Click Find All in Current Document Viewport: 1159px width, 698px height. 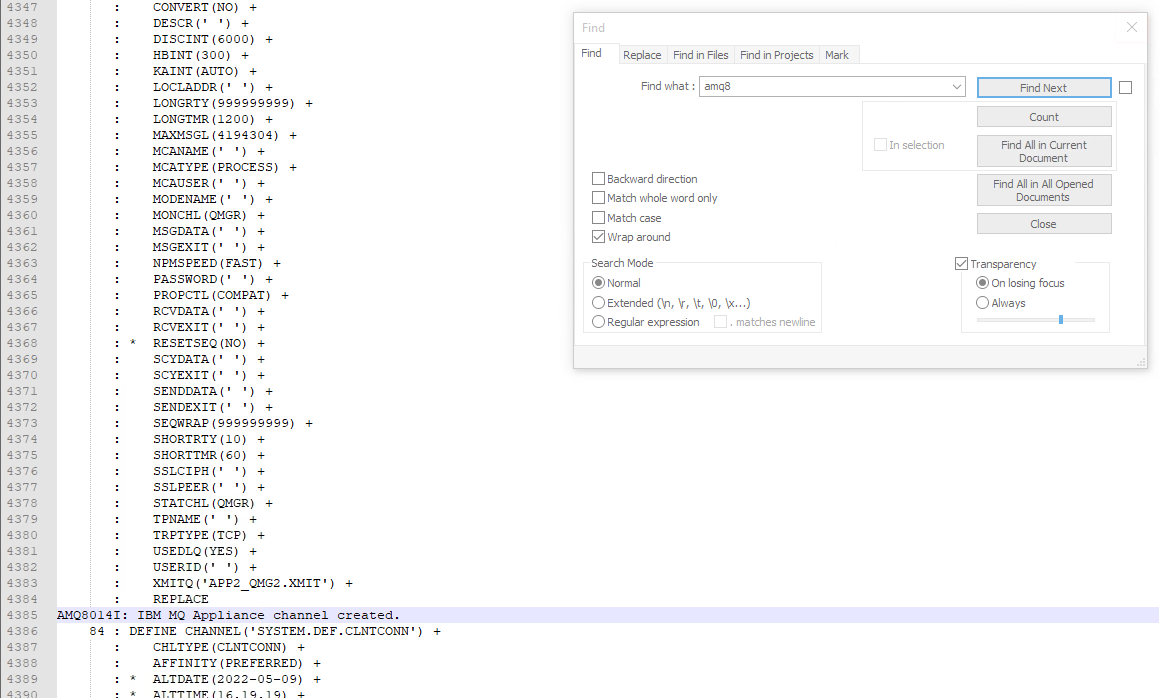pos(1044,151)
